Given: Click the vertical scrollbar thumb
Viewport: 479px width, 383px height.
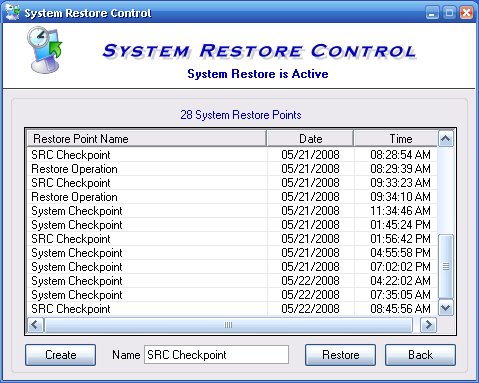Looking at the screenshot, I should 446,267.
